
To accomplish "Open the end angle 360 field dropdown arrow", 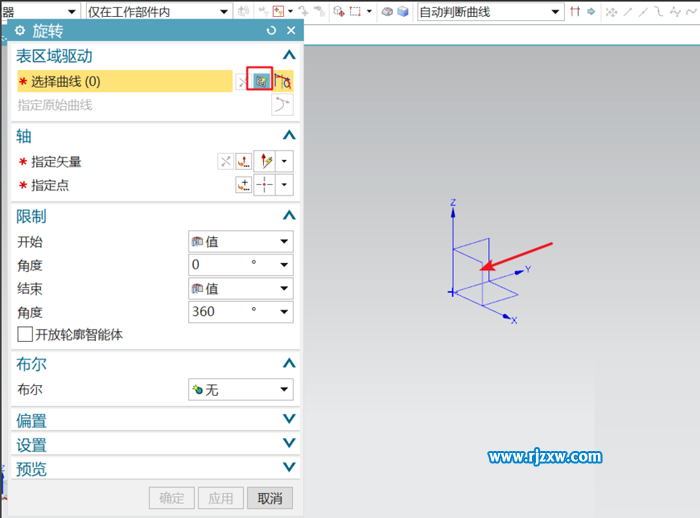I will click(284, 312).
